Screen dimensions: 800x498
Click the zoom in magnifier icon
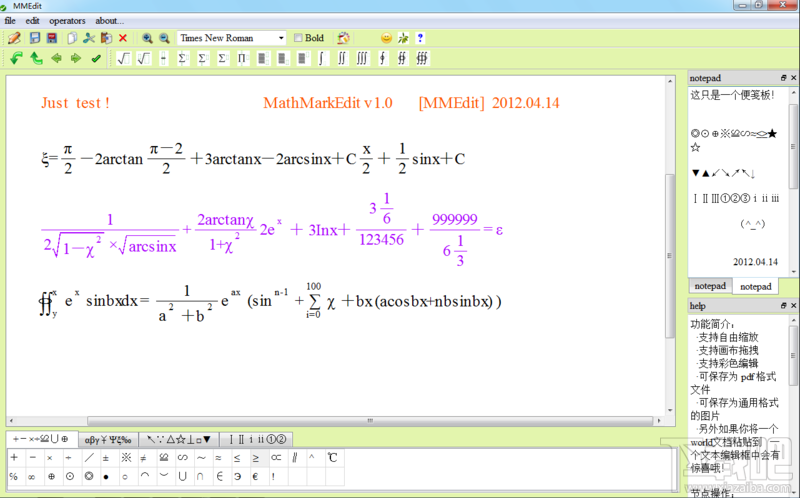[147, 38]
